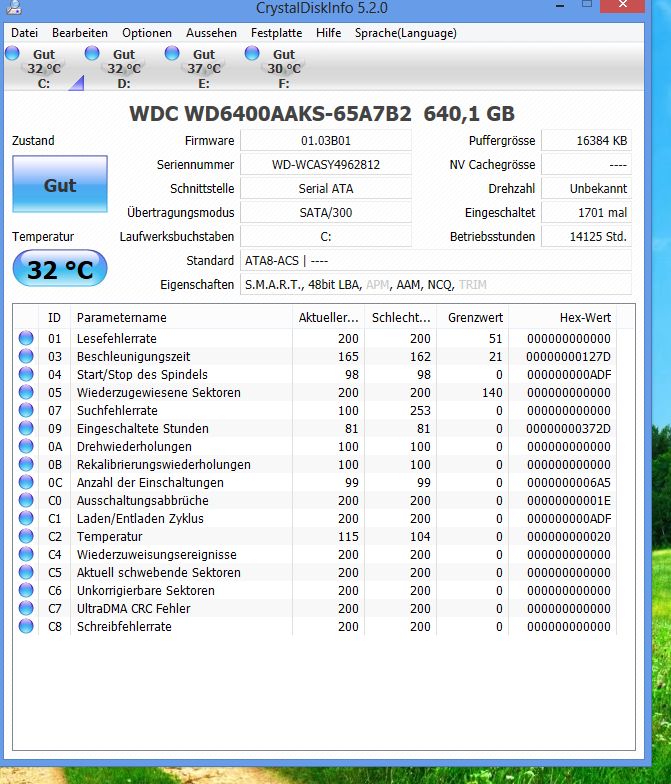Click the WDC WD6400AAKS-65A7B2 drive title

coord(270,114)
